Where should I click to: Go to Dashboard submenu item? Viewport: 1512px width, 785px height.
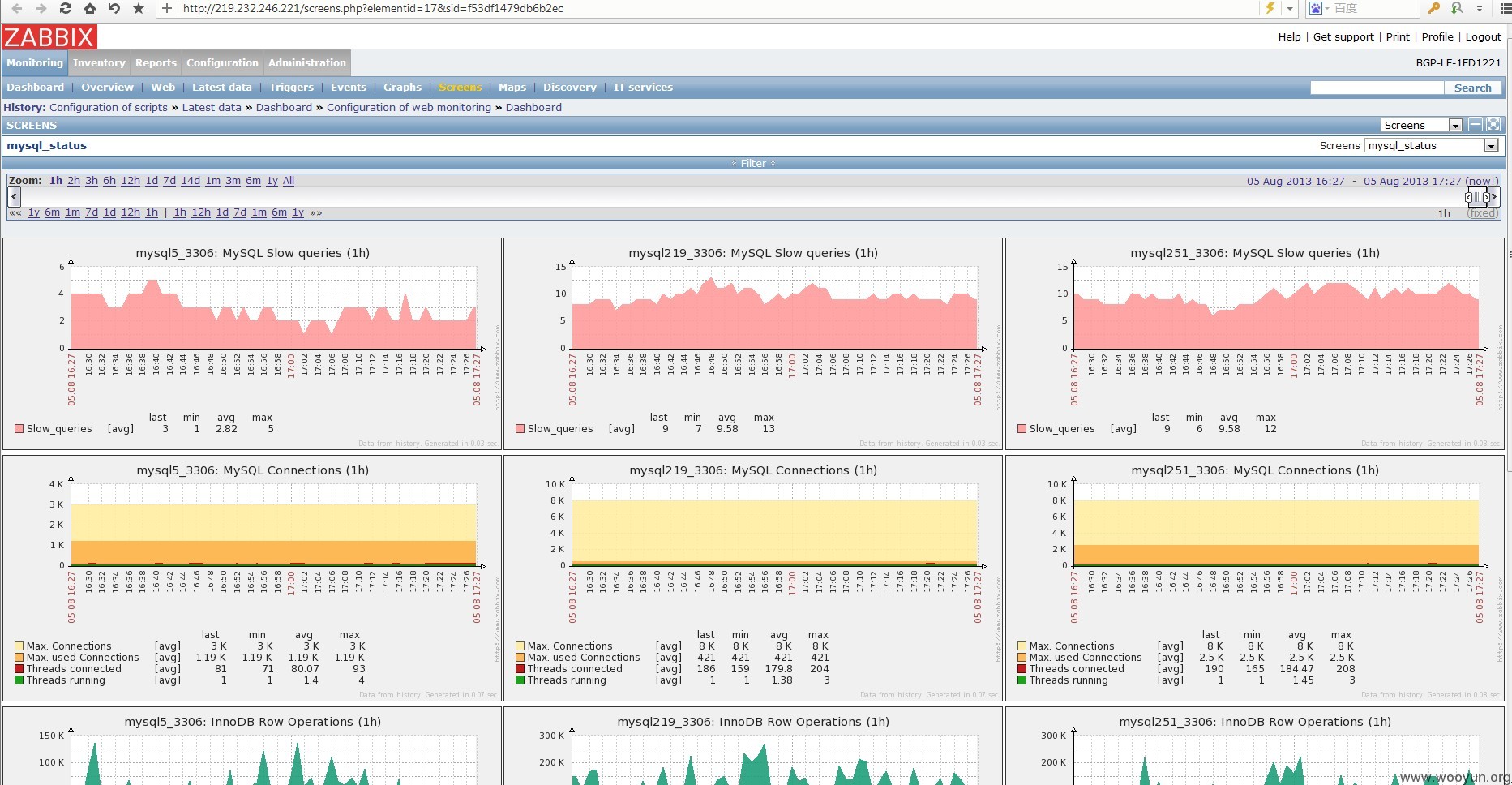click(x=35, y=87)
